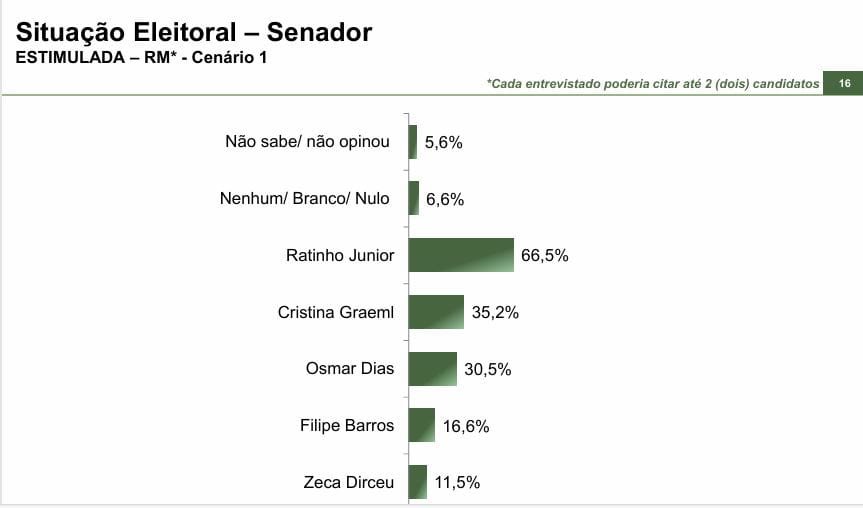Click the Não sabe/ não opinou bar
Image resolution: width=863 pixels, height=508 pixels.
413,142
